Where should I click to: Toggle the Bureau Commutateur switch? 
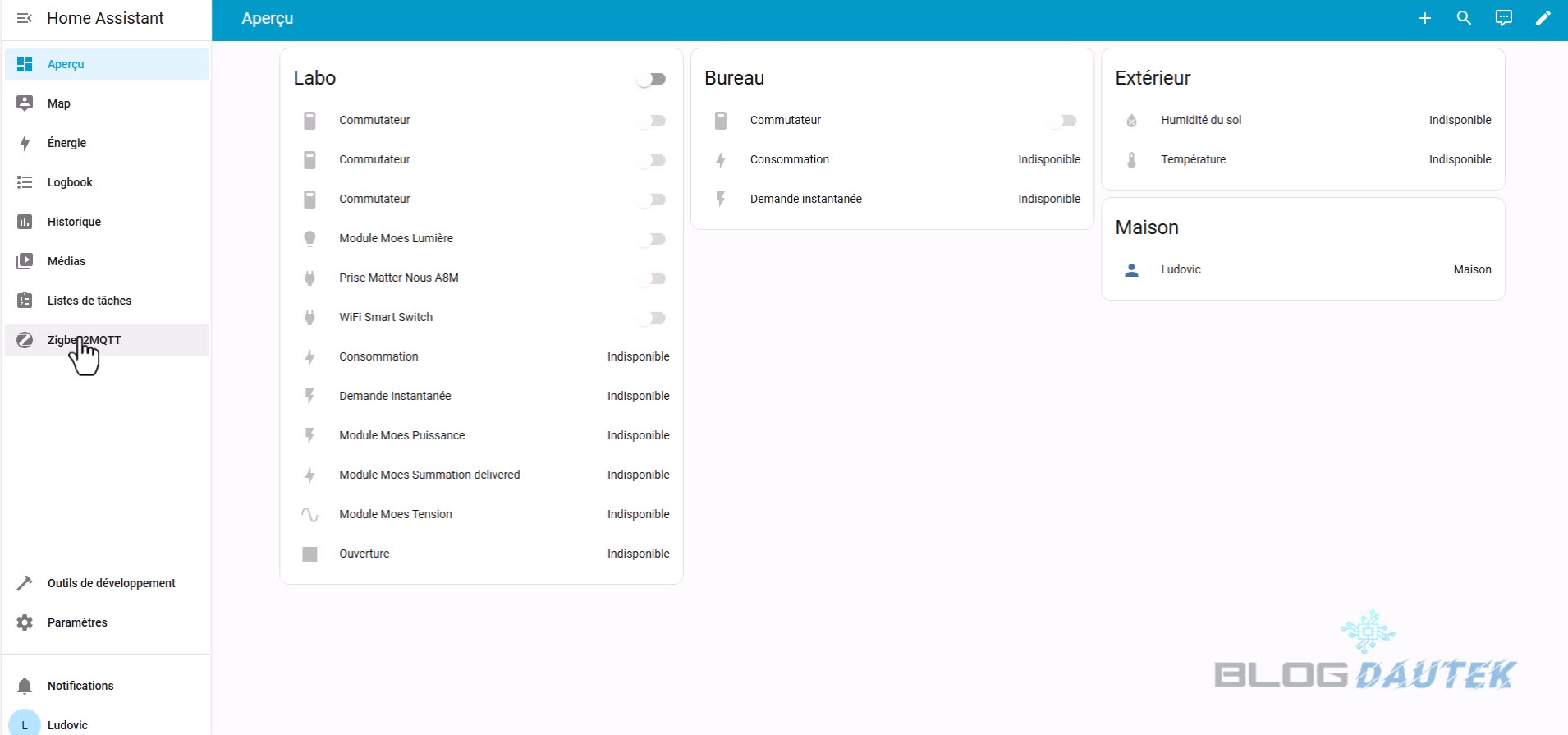(1064, 121)
